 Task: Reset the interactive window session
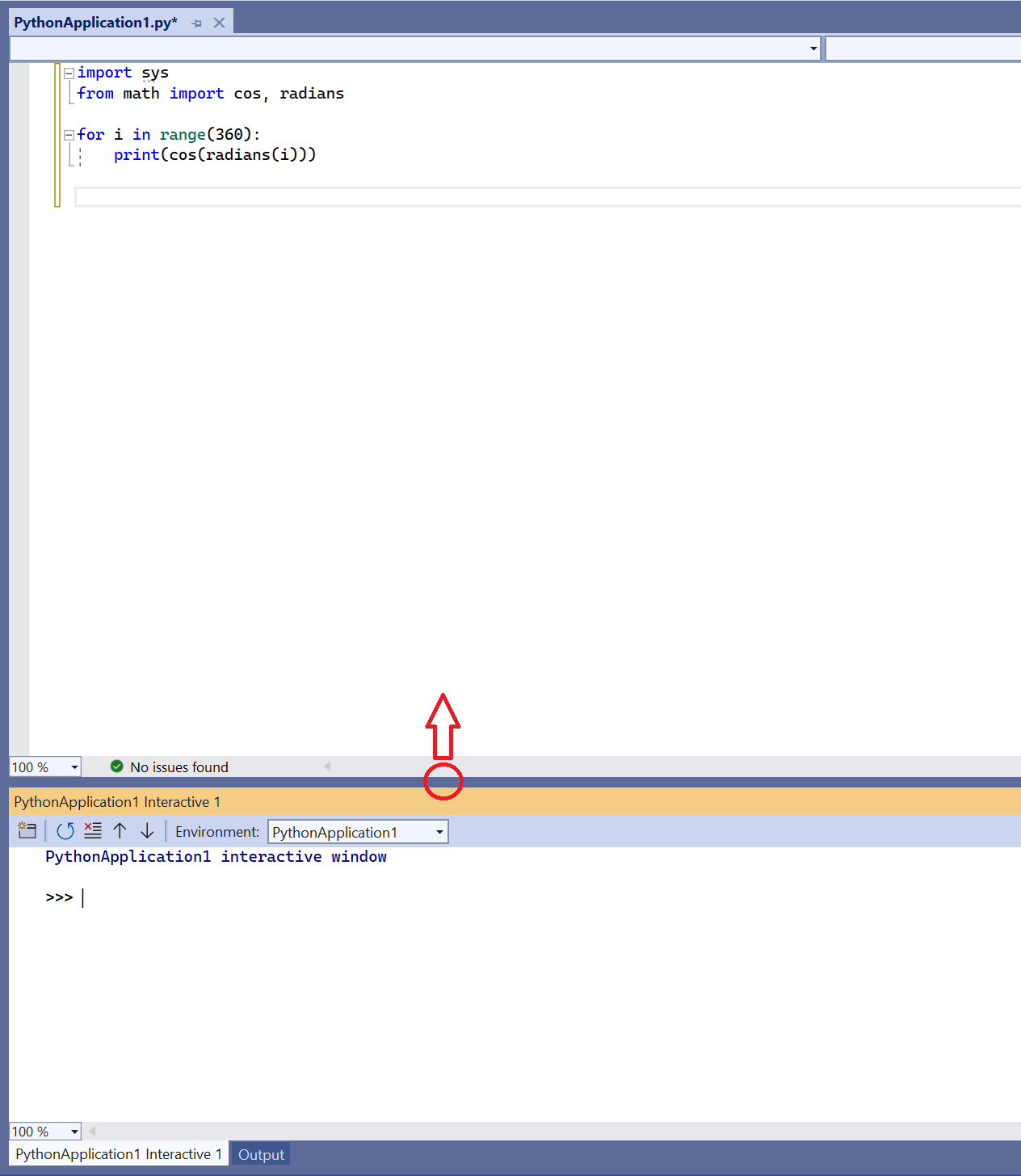click(65, 830)
